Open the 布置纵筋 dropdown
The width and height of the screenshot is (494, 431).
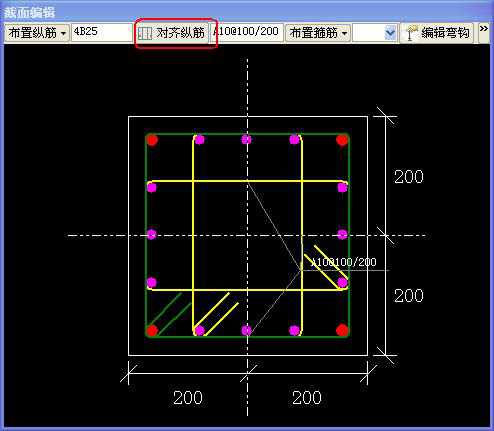click(37, 33)
